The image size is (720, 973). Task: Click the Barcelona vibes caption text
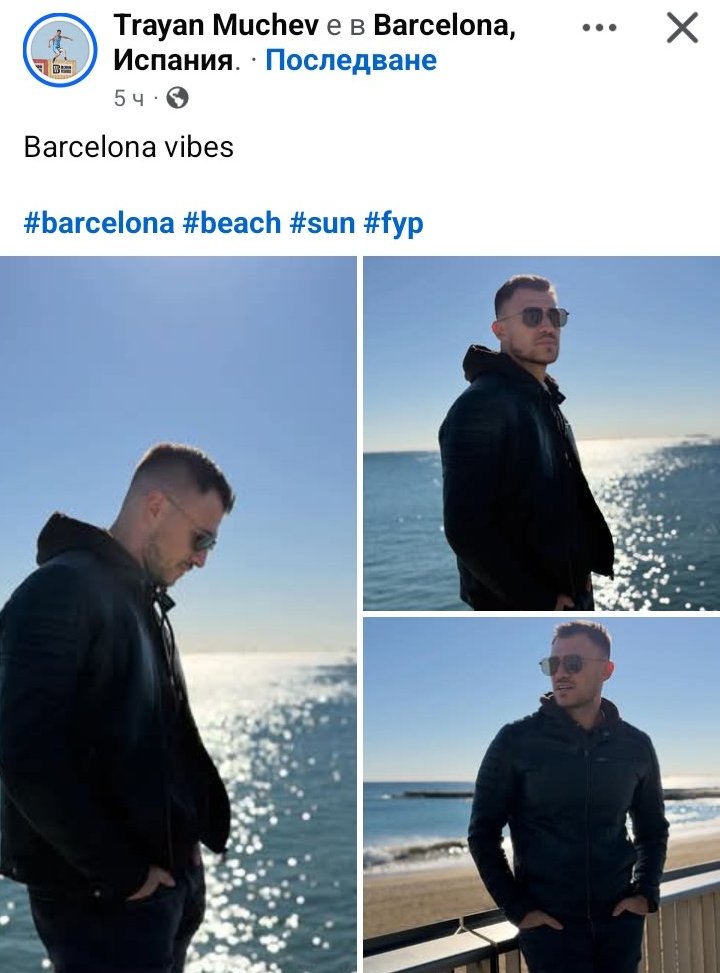[x=128, y=148]
